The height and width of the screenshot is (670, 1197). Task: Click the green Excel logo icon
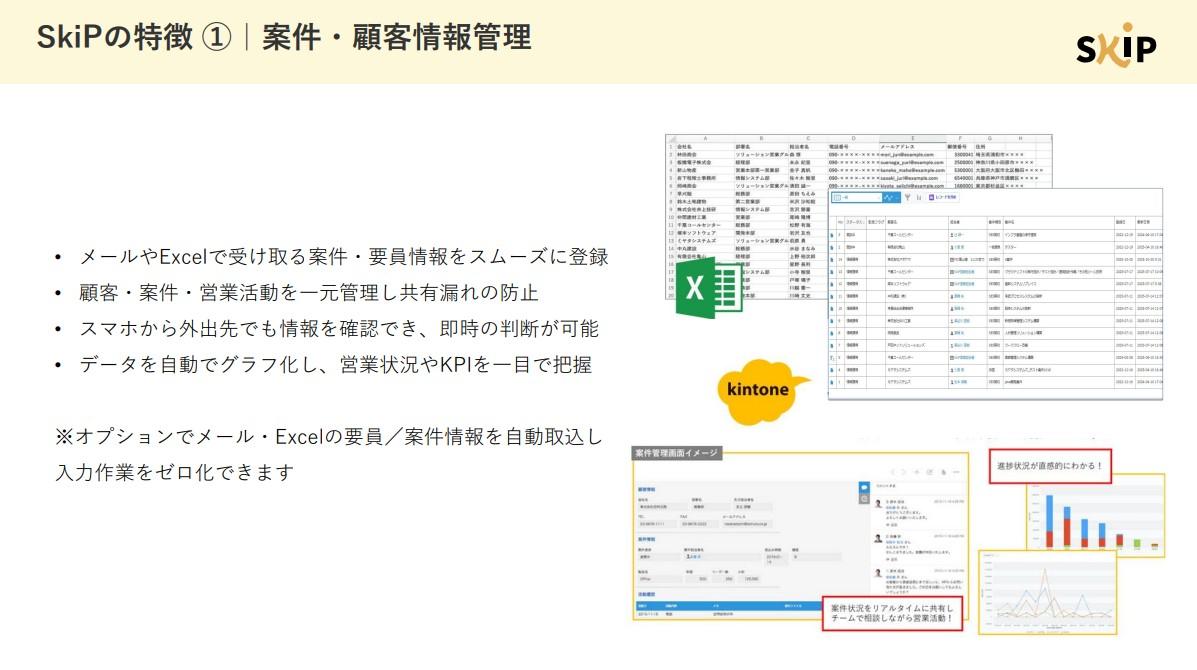(x=708, y=288)
